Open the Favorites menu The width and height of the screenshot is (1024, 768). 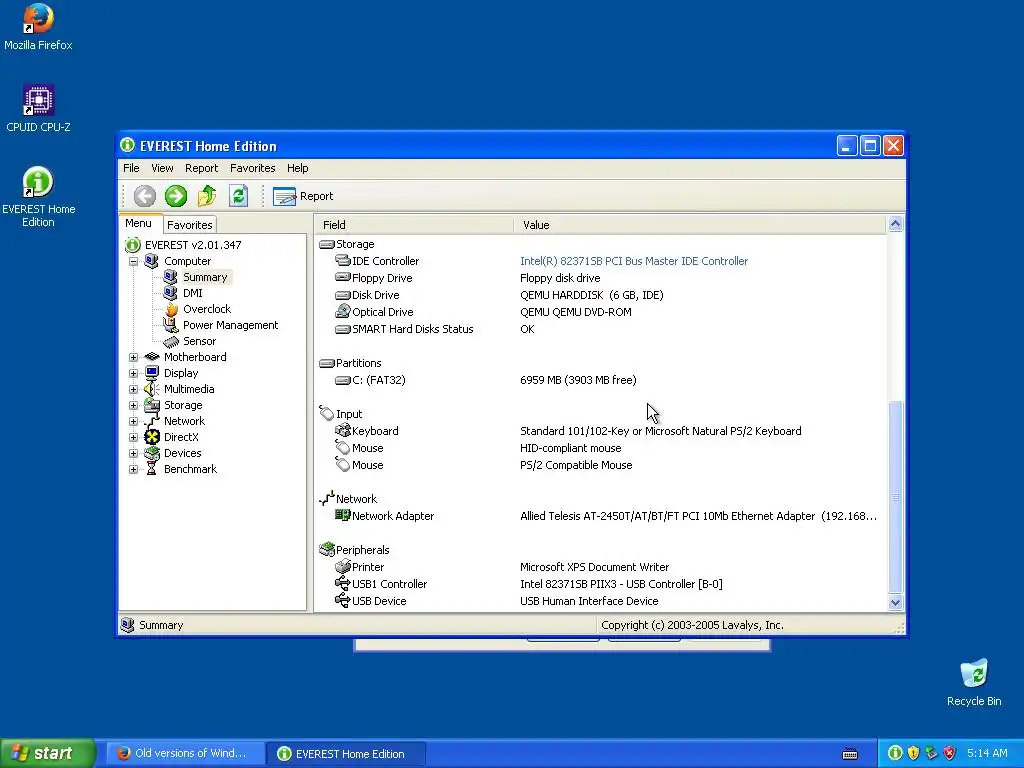[252, 168]
